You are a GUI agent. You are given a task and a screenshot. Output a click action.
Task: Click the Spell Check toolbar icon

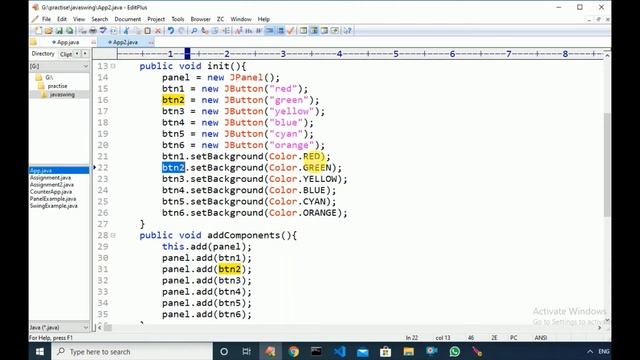click(103, 31)
